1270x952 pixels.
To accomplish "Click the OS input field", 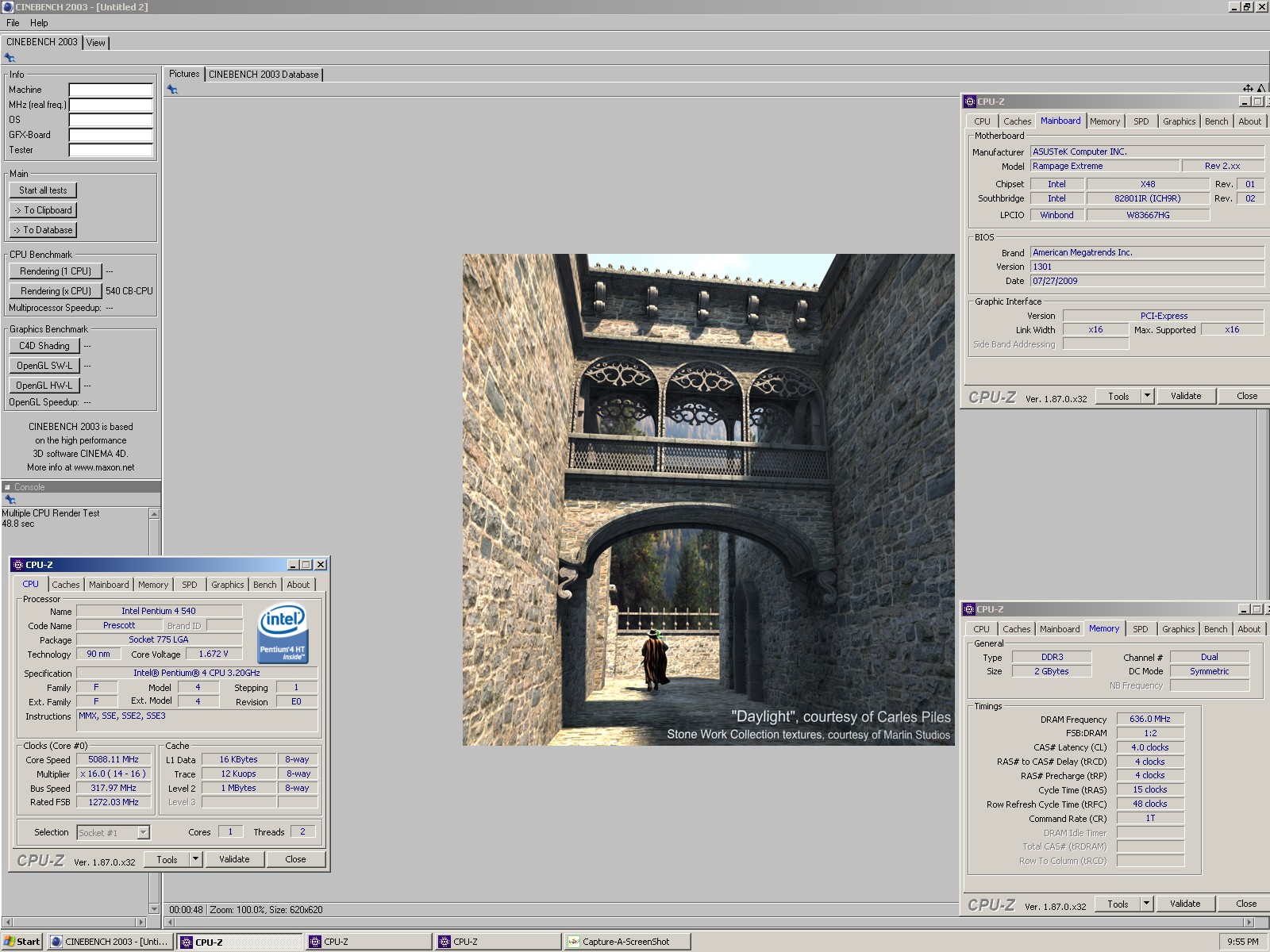I will (x=110, y=120).
